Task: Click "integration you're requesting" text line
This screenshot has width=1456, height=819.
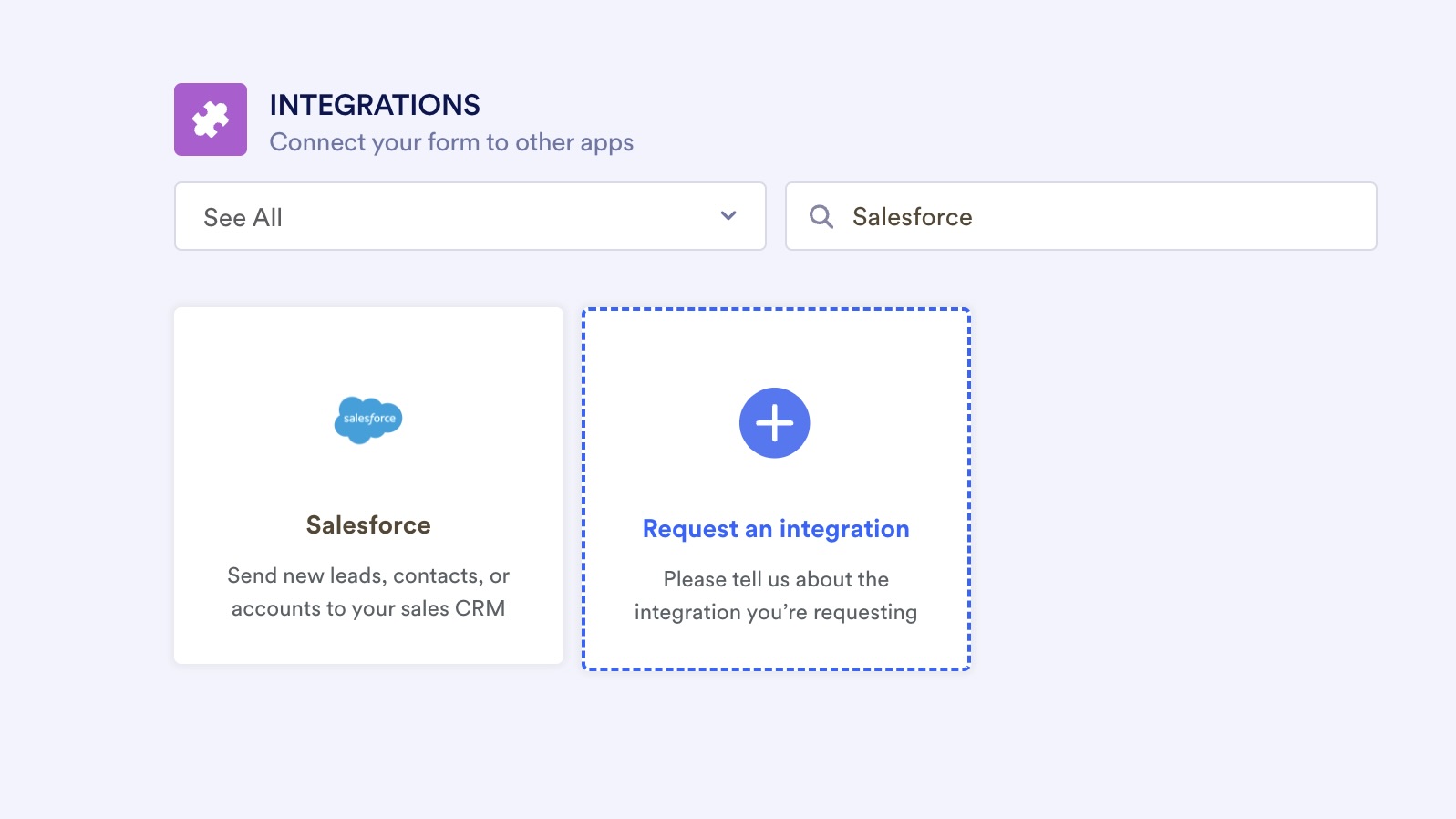Action: pyautogui.click(x=776, y=612)
